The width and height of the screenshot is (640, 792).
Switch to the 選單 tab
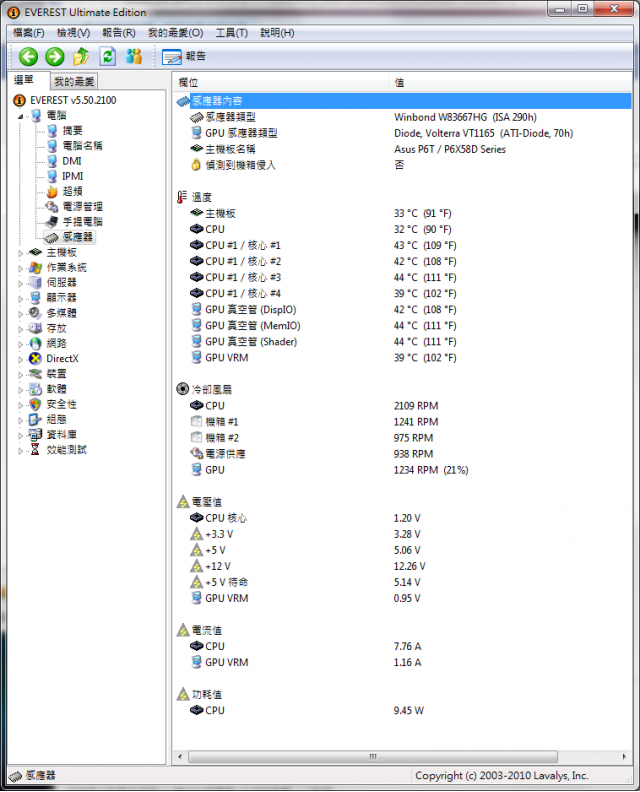(24, 80)
